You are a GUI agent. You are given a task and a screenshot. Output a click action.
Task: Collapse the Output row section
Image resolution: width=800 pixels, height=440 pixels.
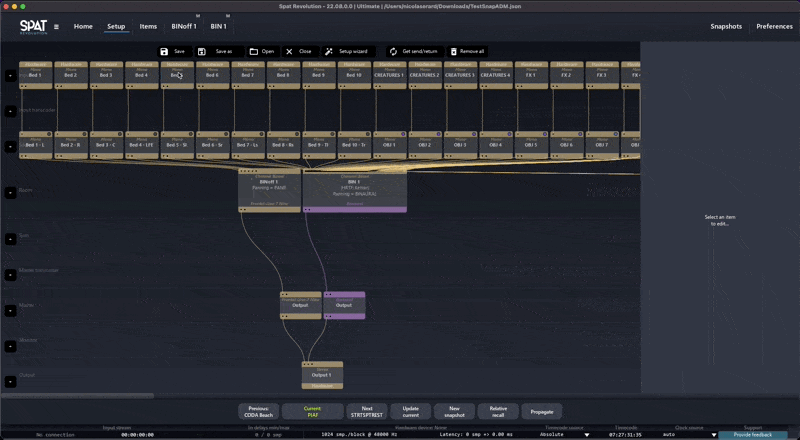pos(11,381)
